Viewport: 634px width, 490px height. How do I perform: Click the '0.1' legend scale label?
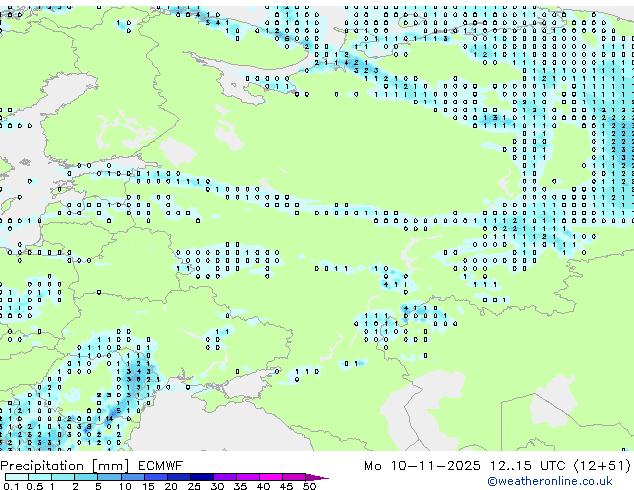11,486
